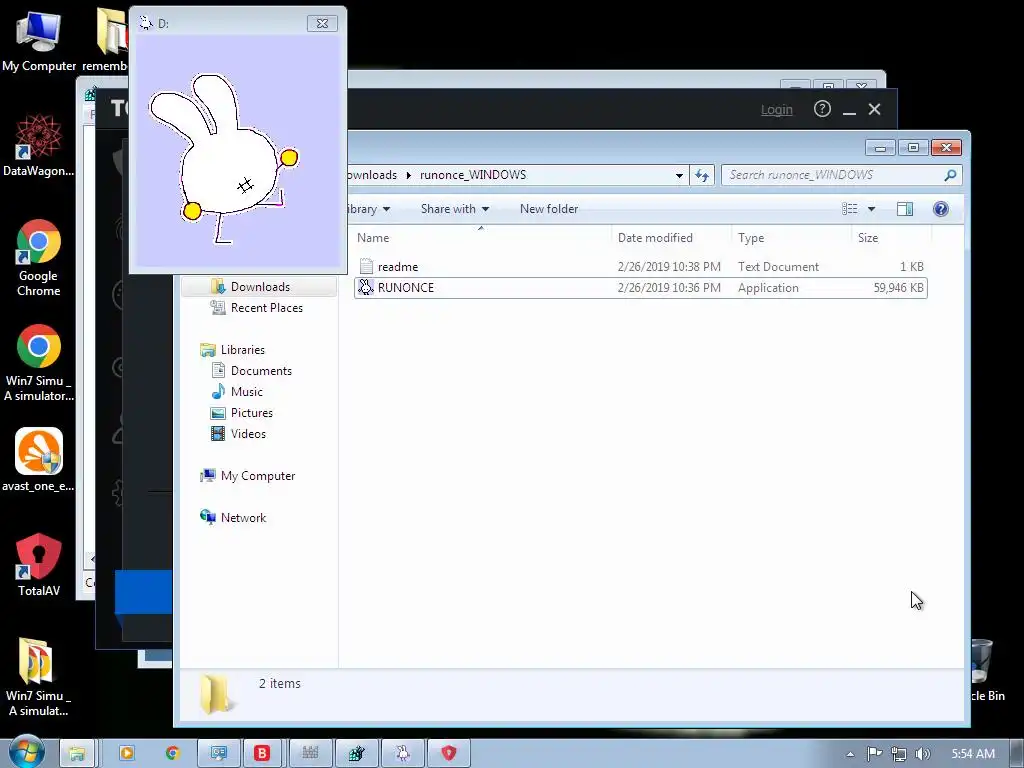
Task: Click the readme date 2/26/2019 10:38 PM
Action: point(669,267)
